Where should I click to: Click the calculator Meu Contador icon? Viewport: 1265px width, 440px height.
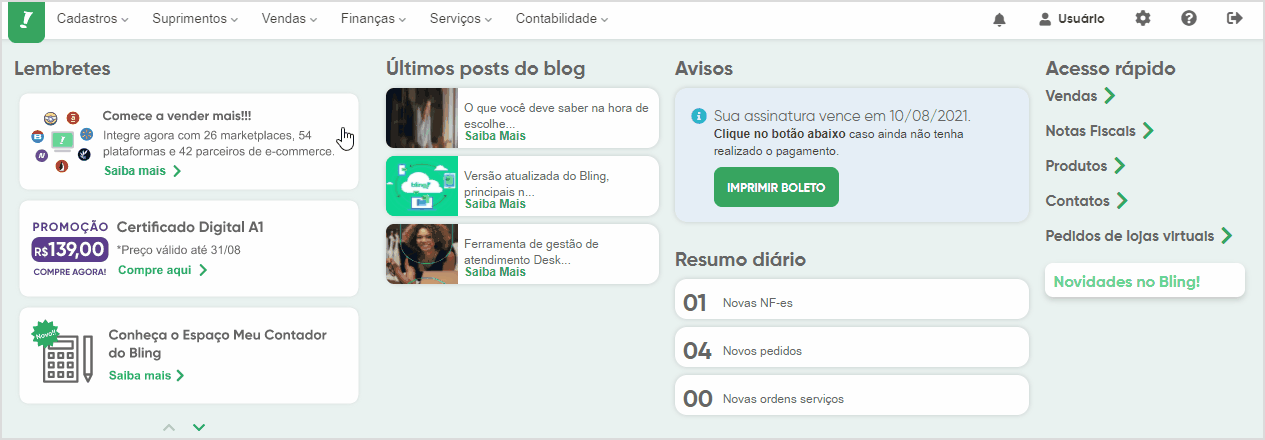pos(65,354)
